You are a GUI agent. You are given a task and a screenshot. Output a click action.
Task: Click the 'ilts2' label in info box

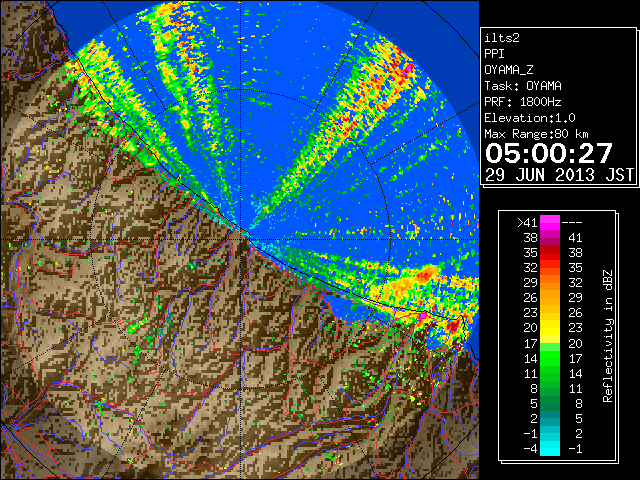(502, 38)
